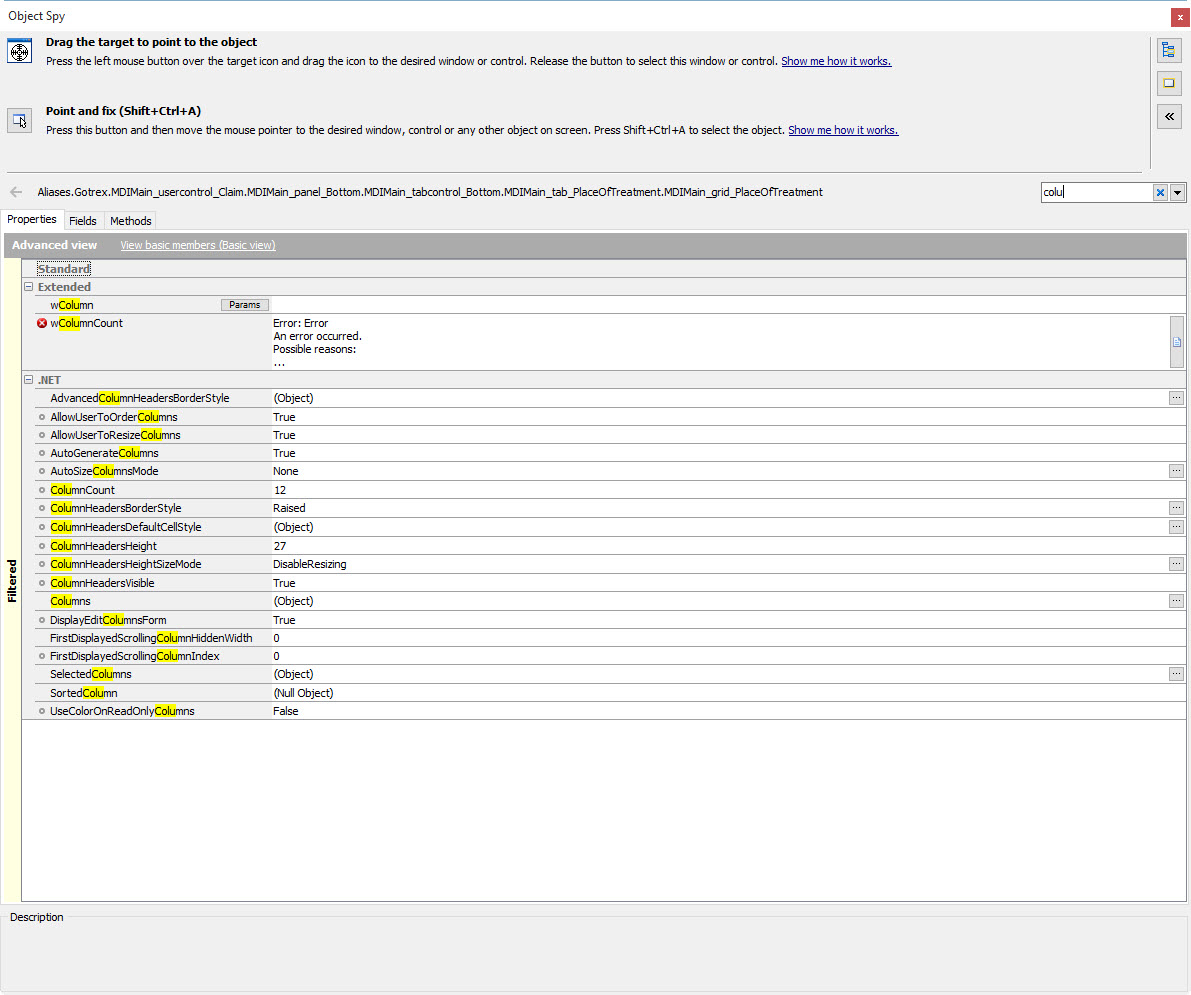Open the wColumnCount error details icon
1191x995 pixels.
coord(1177,342)
